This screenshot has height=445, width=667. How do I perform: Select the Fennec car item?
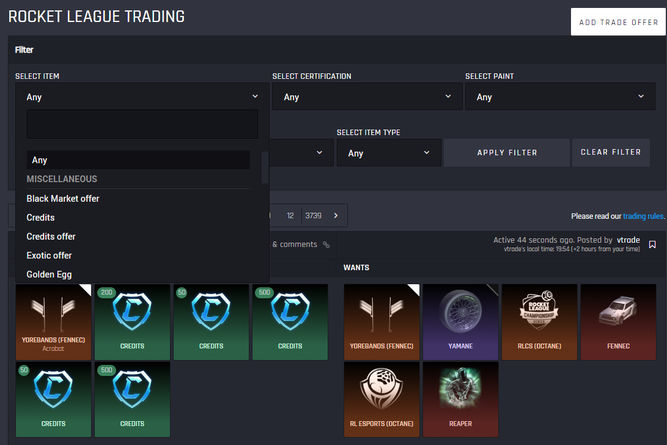coord(619,322)
